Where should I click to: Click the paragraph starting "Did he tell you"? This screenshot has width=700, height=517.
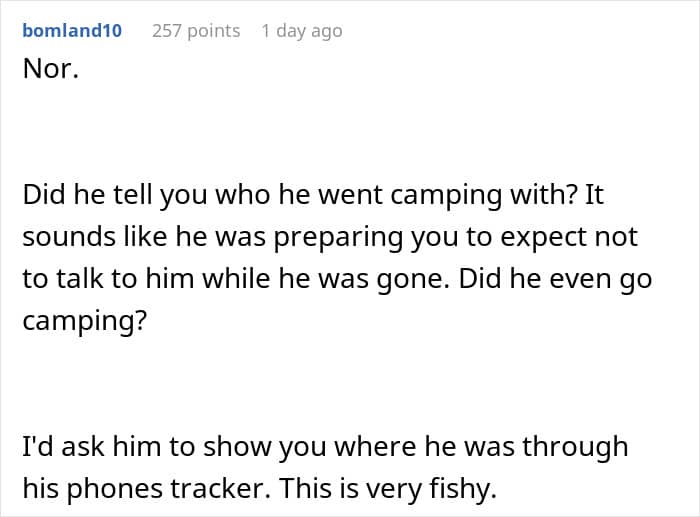[312, 195]
